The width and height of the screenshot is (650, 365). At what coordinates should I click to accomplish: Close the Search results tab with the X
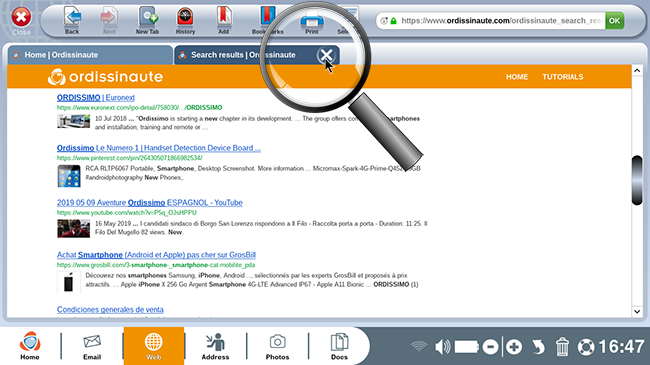pyautogui.click(x=326, y=55)
